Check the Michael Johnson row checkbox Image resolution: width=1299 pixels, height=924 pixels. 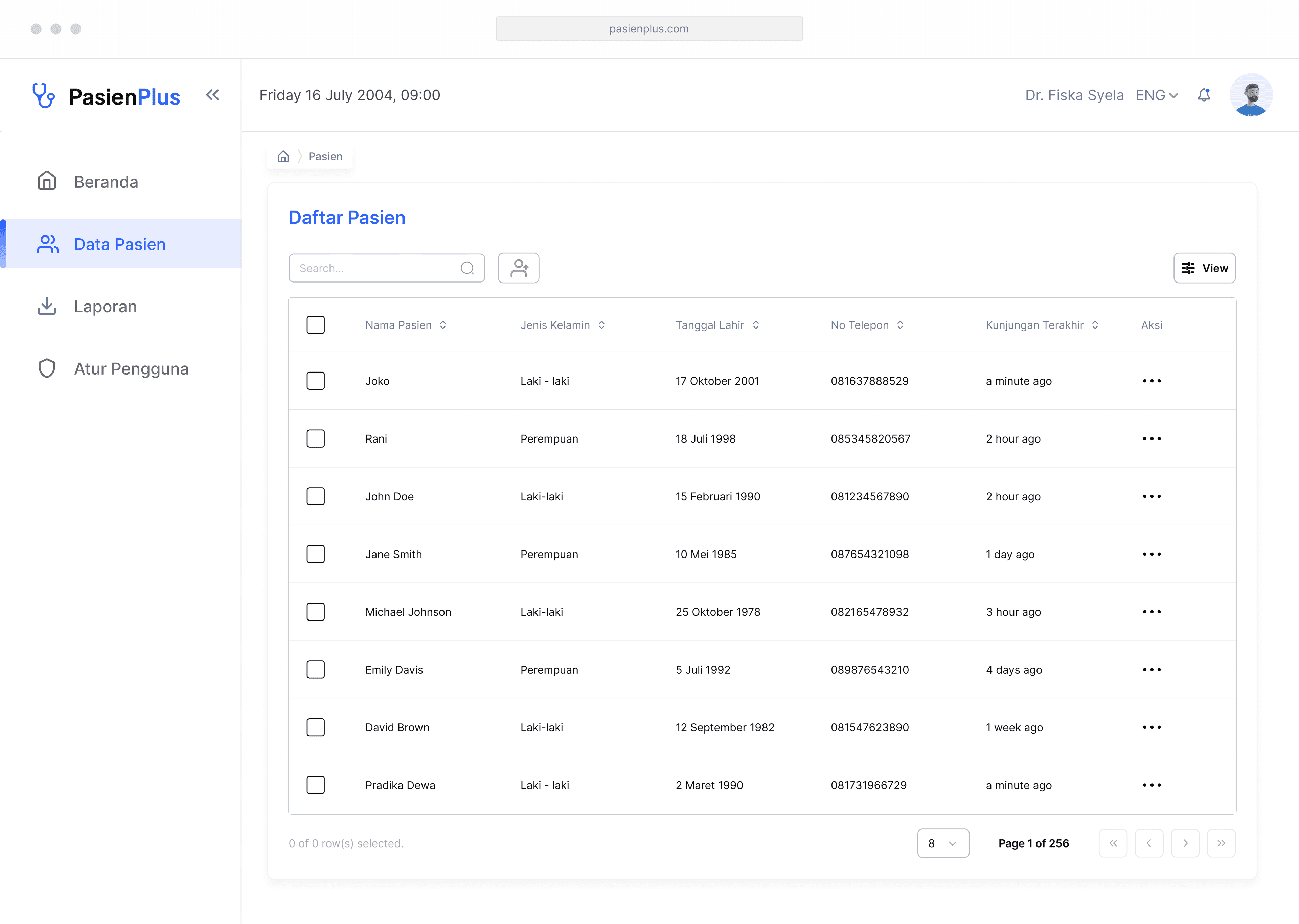pyautogui.click(x=315, y=612)
